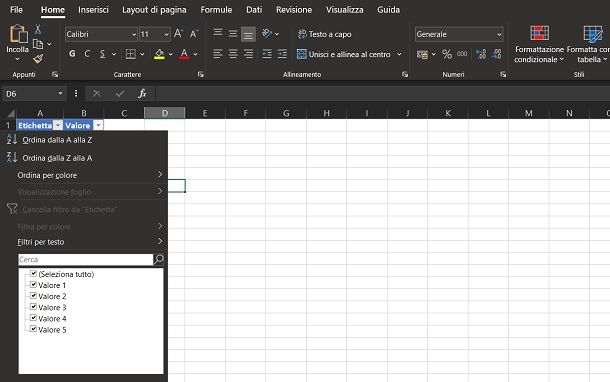Click the Insert Function fx icon
This screenshot has width=610, height=382.
pyautogui.click(x=142, y=93)
